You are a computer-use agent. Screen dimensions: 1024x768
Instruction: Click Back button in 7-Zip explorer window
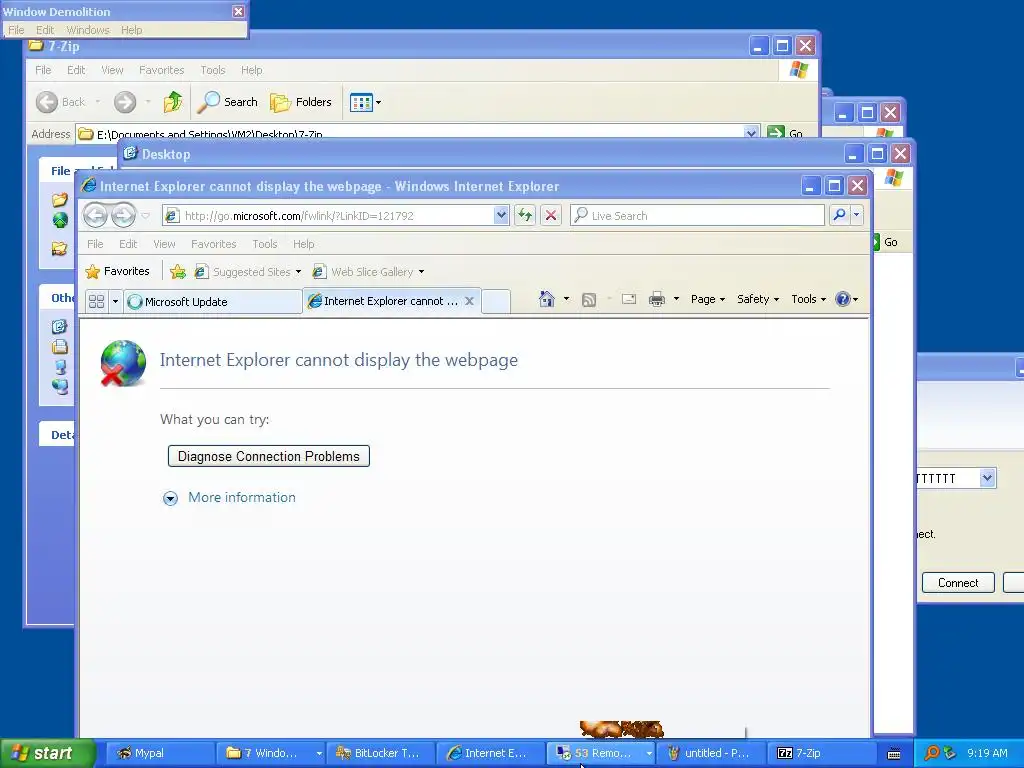coord(61,102)
